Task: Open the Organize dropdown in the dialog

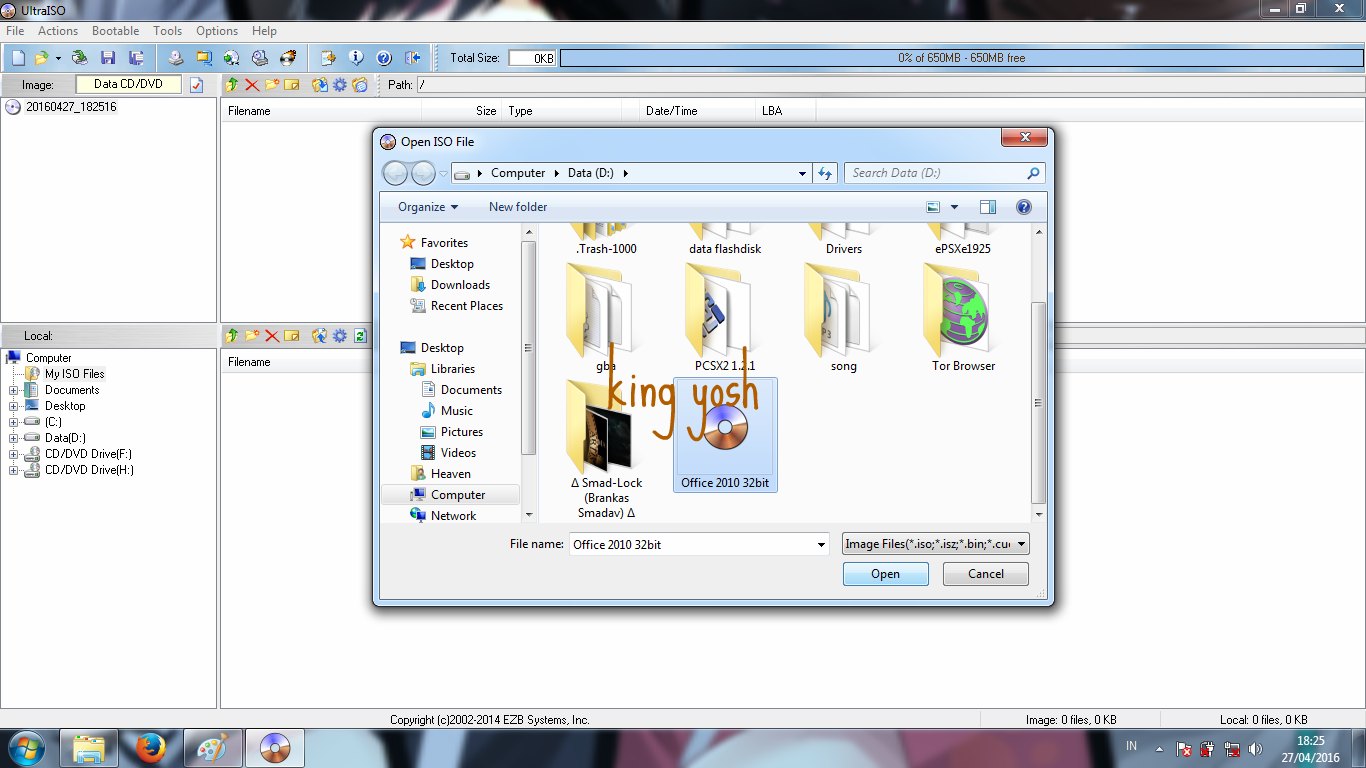Action: [428, 207]
